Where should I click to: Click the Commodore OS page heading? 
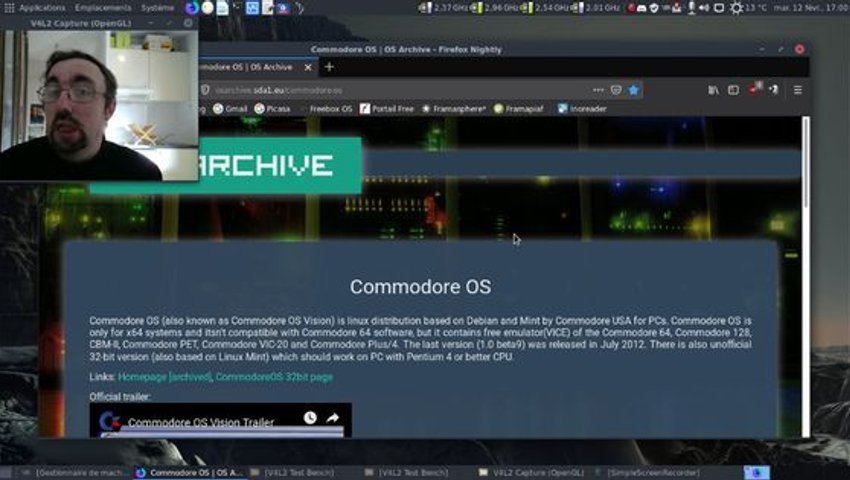(x=421, y=287)
